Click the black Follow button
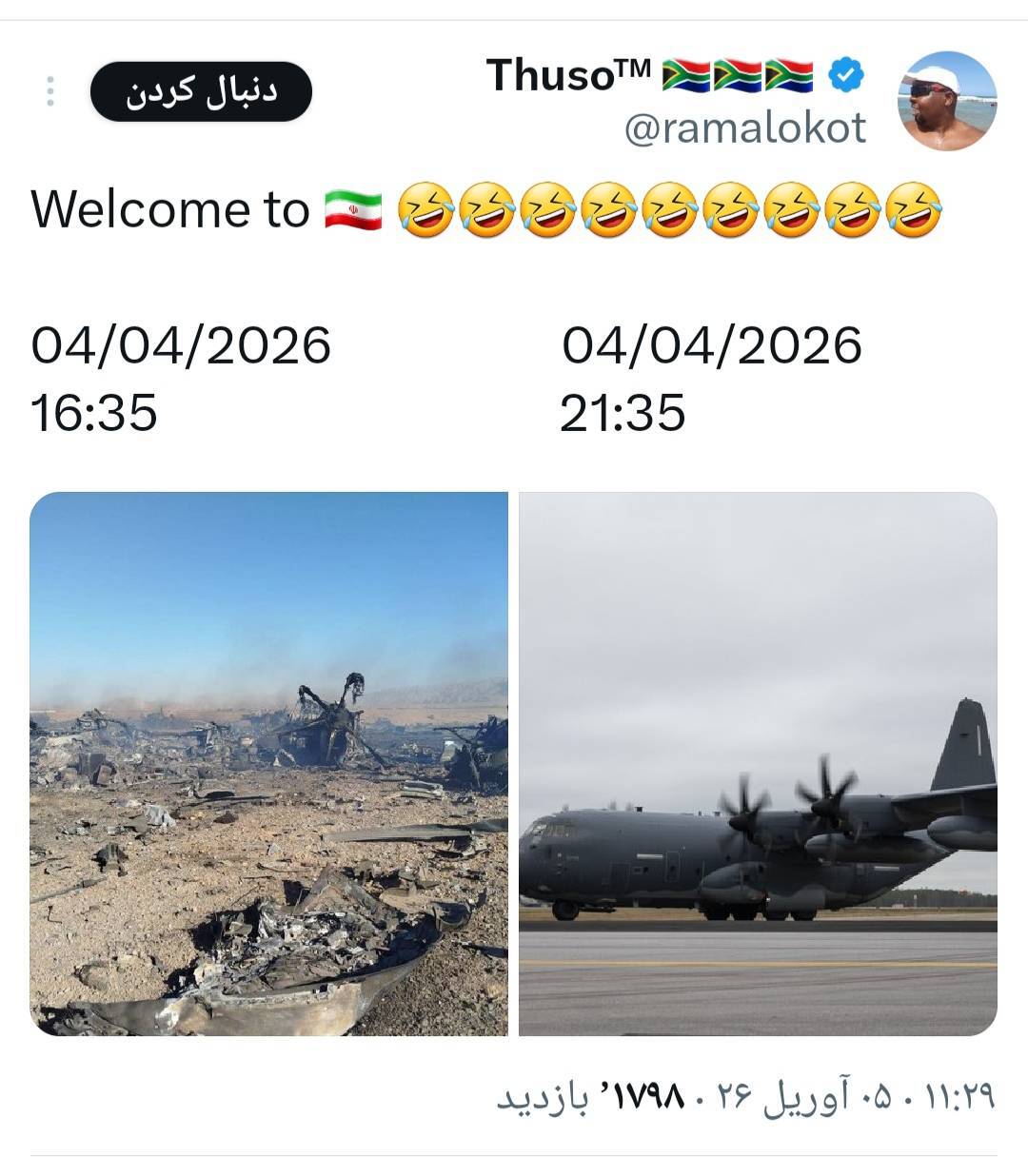 click(x=201, y=91)
